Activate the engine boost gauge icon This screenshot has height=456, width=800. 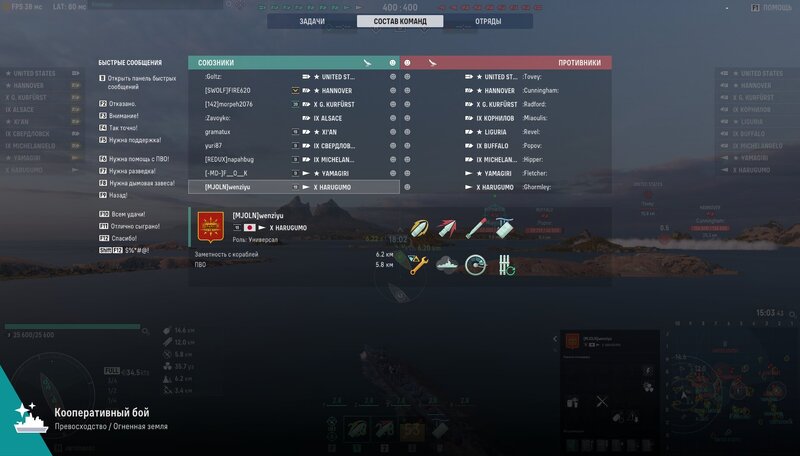click(x=475, y=265)
